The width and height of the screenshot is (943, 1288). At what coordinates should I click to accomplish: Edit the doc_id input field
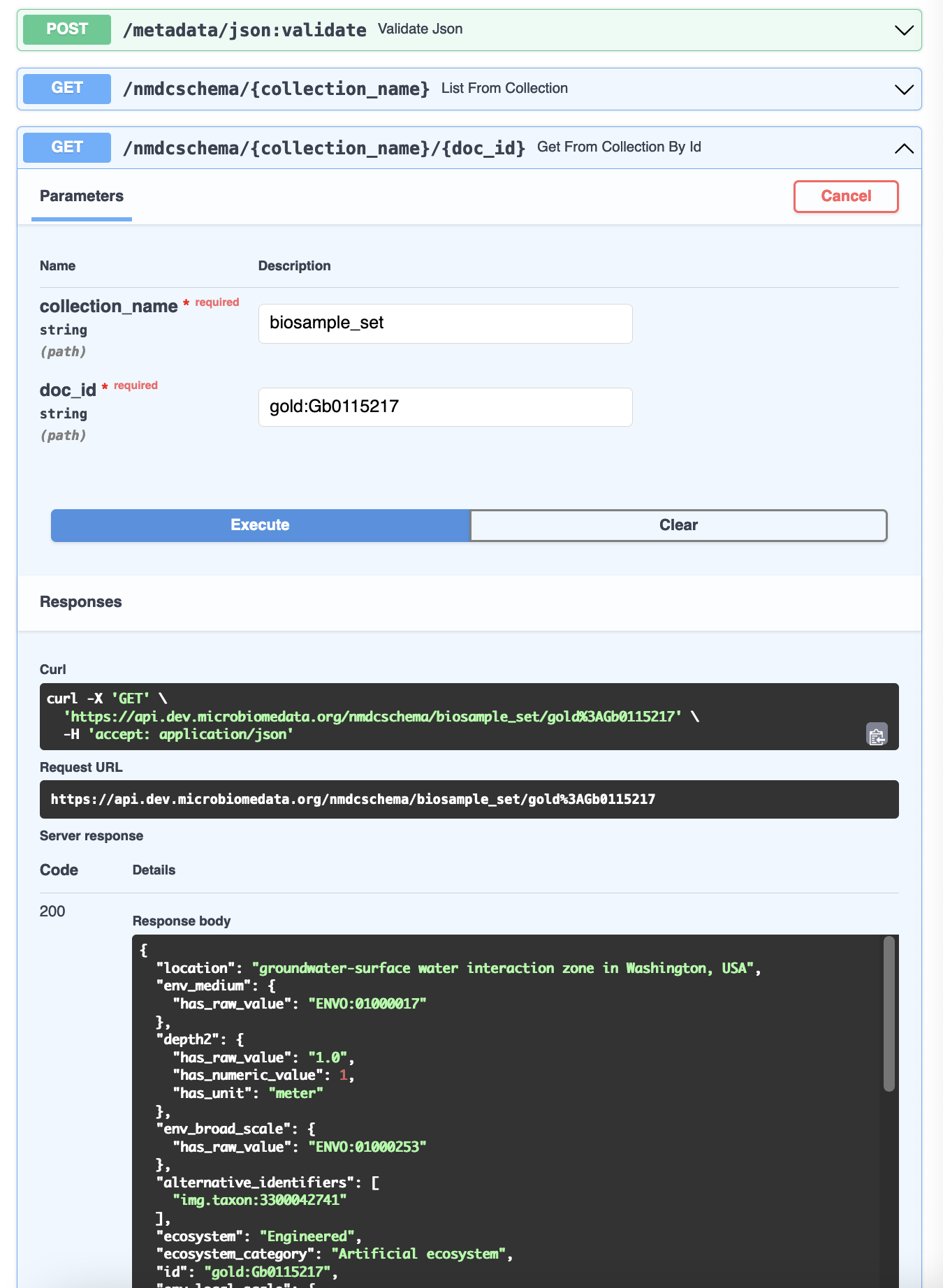pyautogui.click(x=446, y=407)
